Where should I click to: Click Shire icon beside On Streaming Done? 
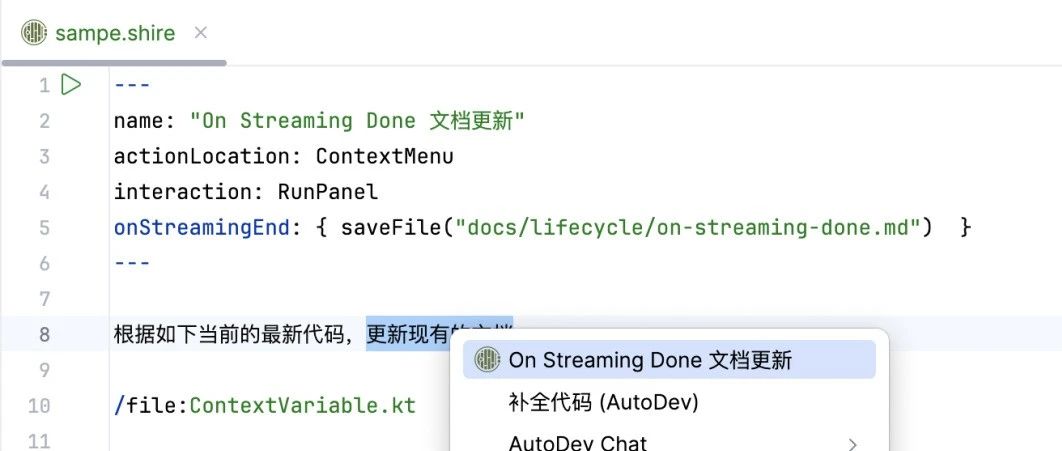pos(487,360)
